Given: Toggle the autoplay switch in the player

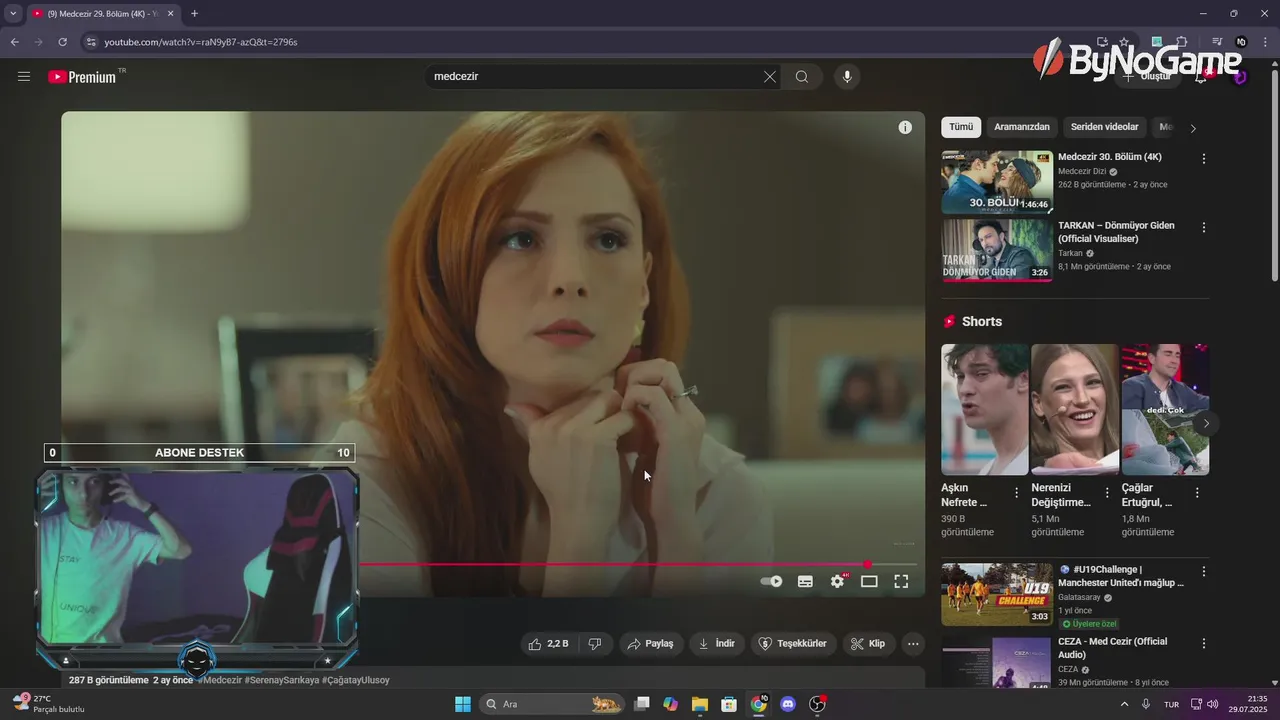Looking at the screenshot, I should coord(771,581).
